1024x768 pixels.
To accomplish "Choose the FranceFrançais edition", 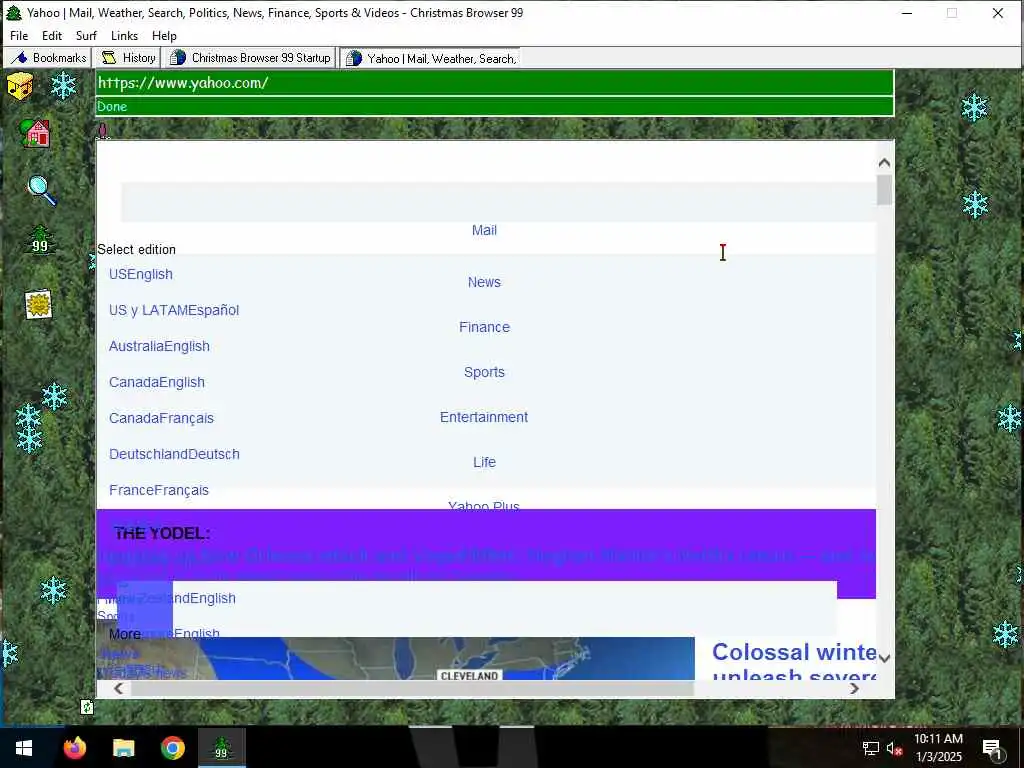I will click(159, 490).
